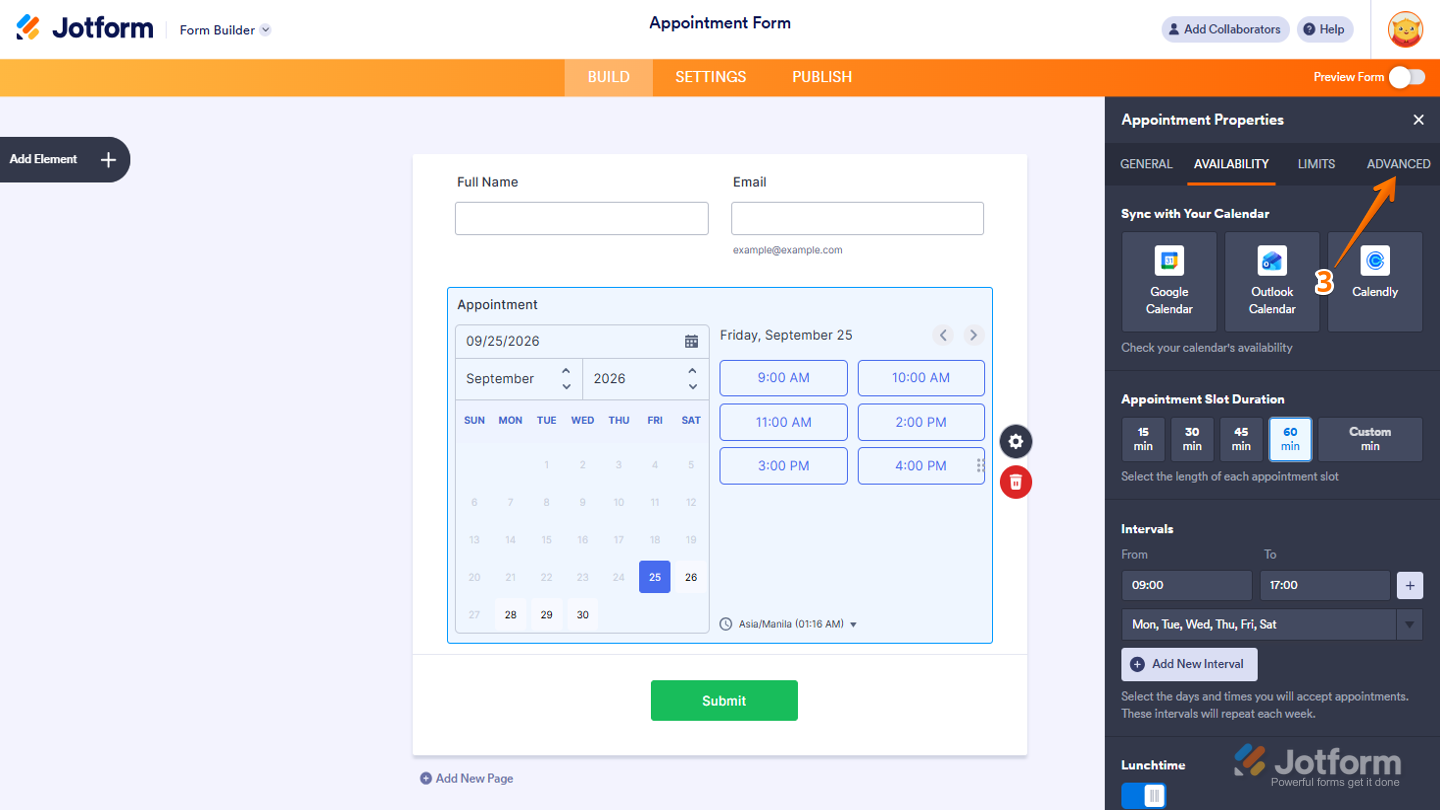Open the September month selector
This screenshot has height=810, width=1440.
click(x=519, y=379)
